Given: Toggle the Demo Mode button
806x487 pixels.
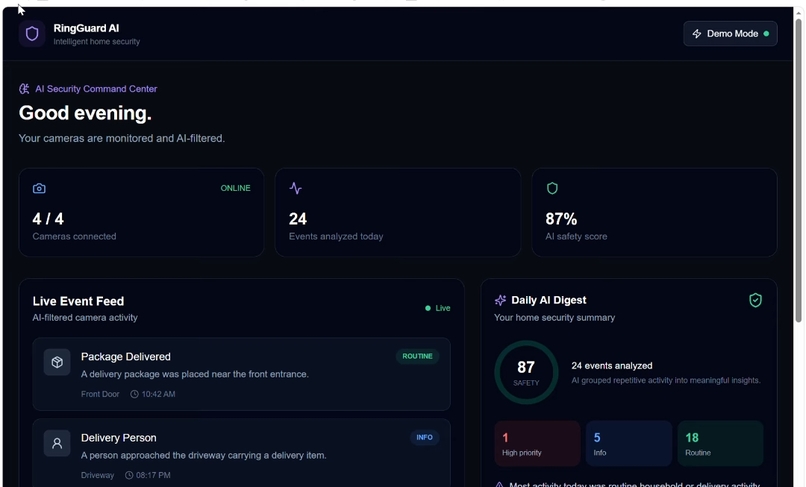Looking at the screenshot, I should click(x=730, y=33).
